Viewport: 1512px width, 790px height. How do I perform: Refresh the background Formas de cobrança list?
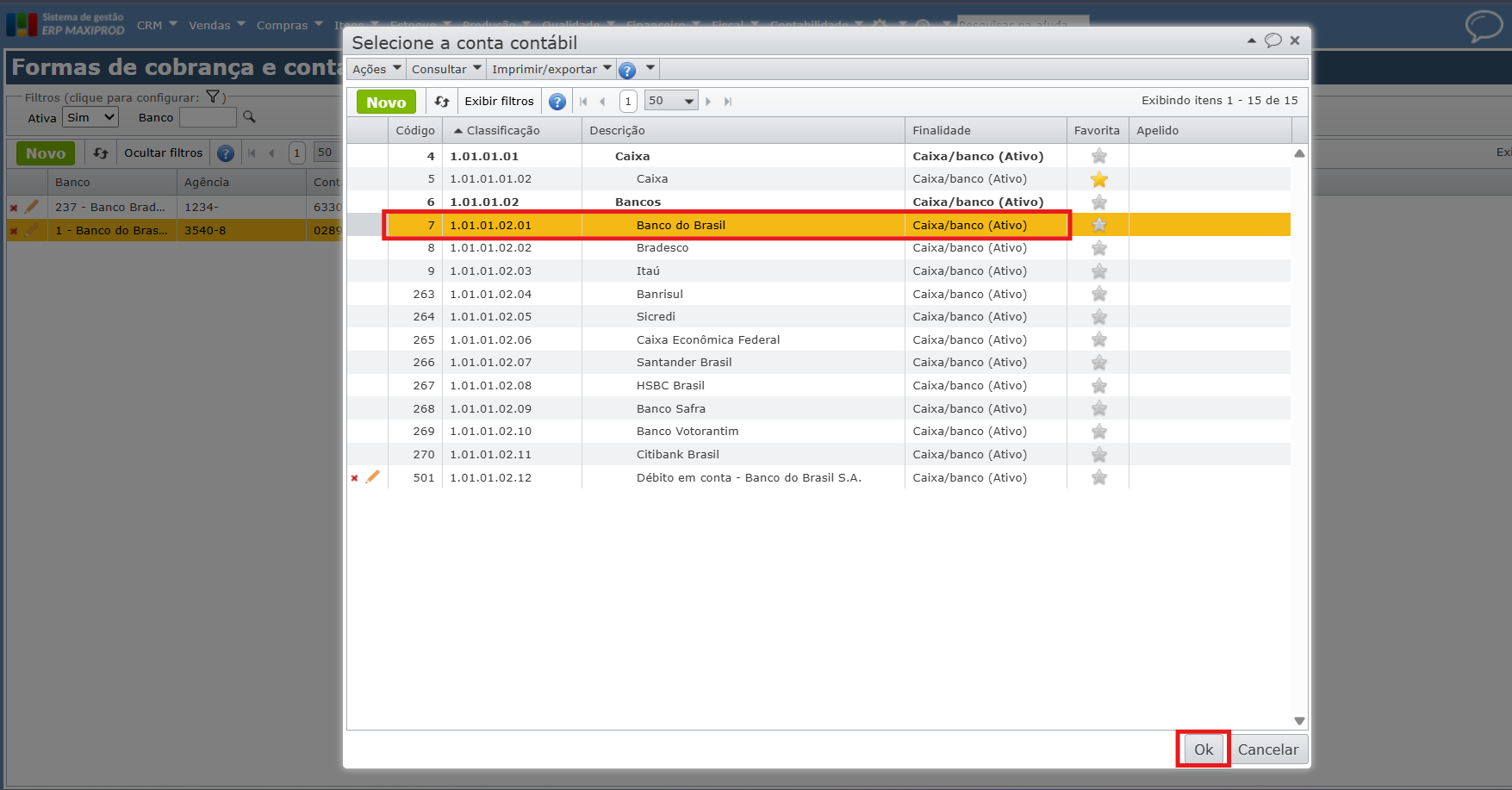coord(101,153)
